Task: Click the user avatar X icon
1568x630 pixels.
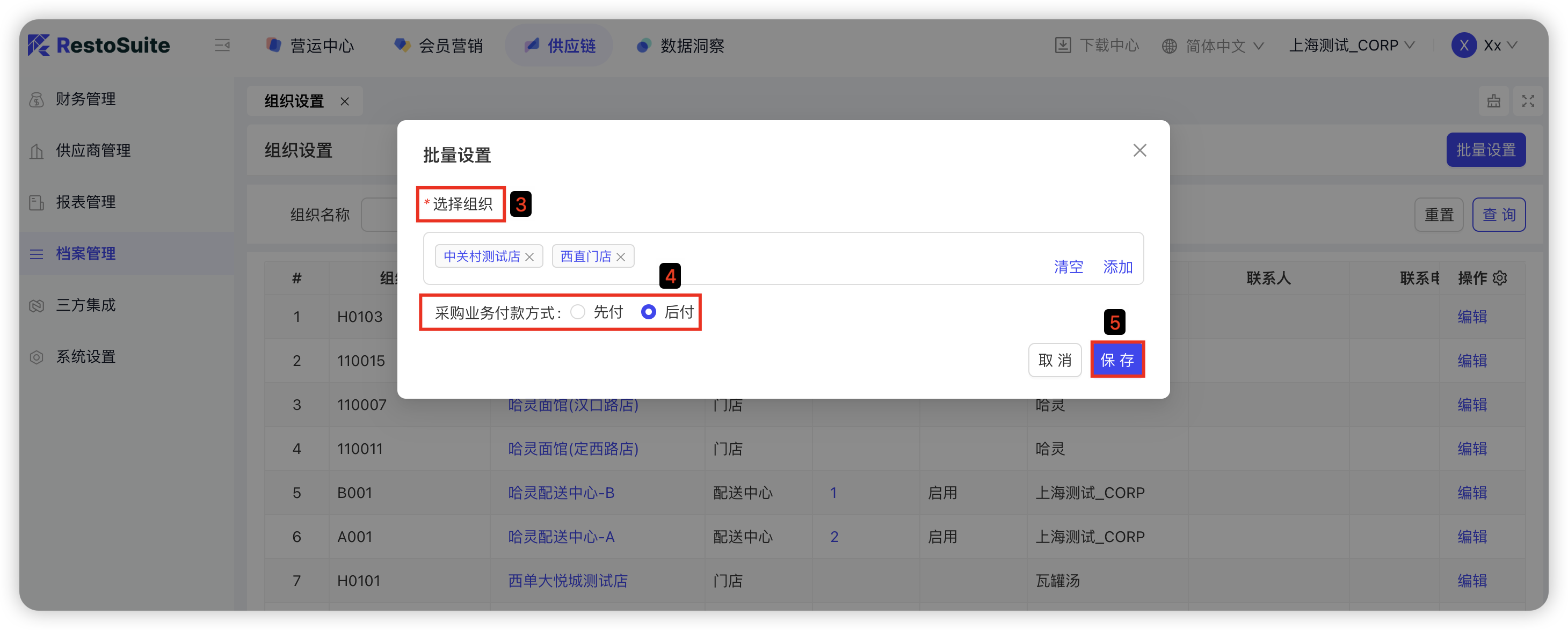Action: pos(1463,46)
